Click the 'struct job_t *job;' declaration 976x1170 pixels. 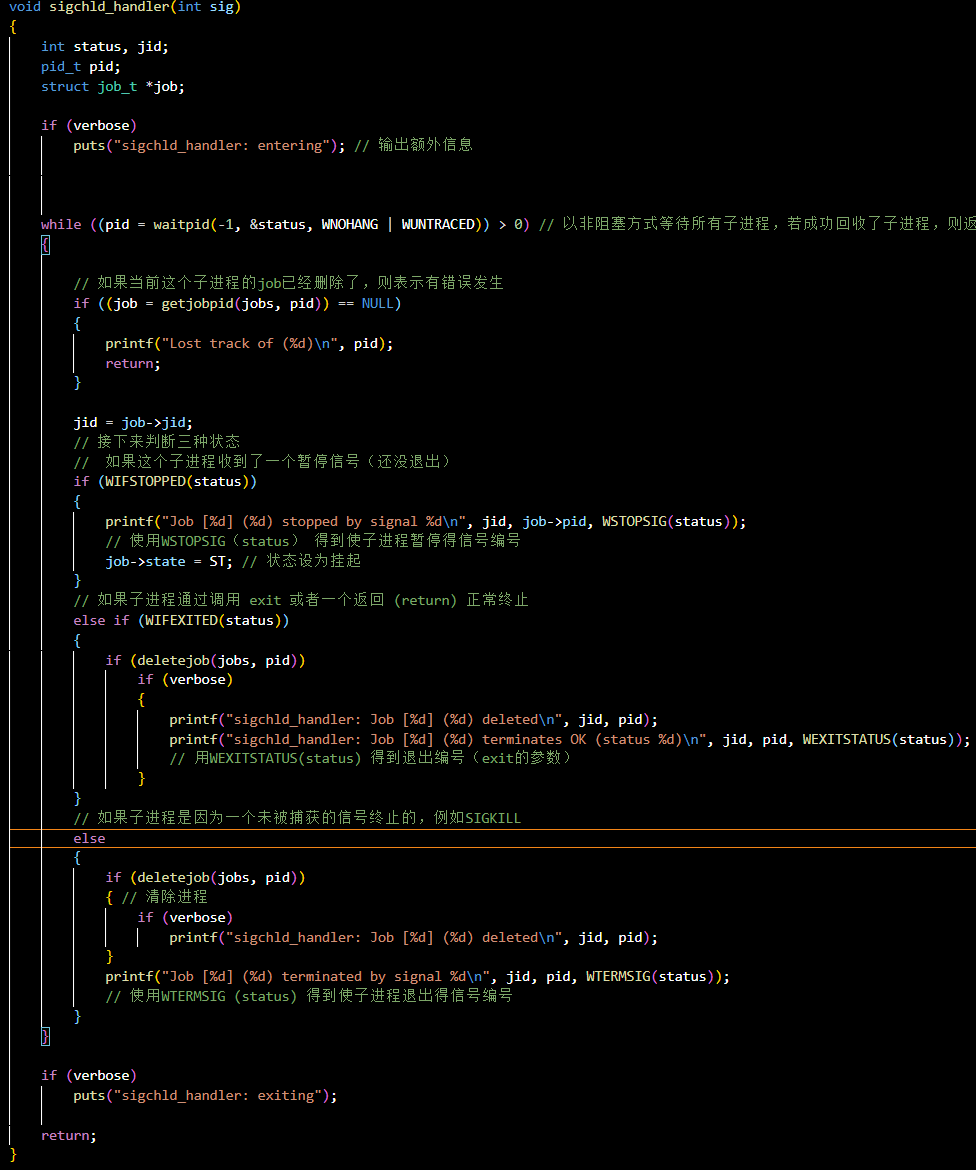[113, 87]
